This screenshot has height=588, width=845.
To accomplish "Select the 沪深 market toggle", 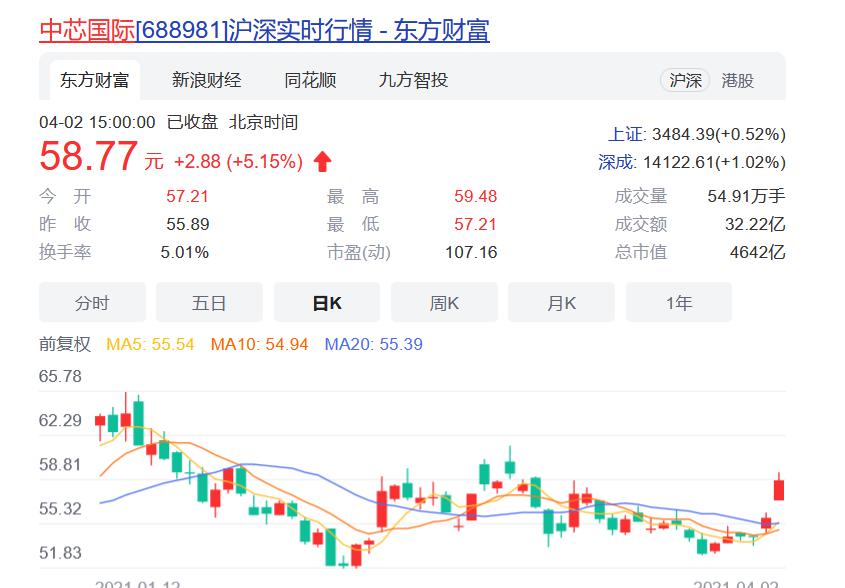I will (x=685, y=81).
